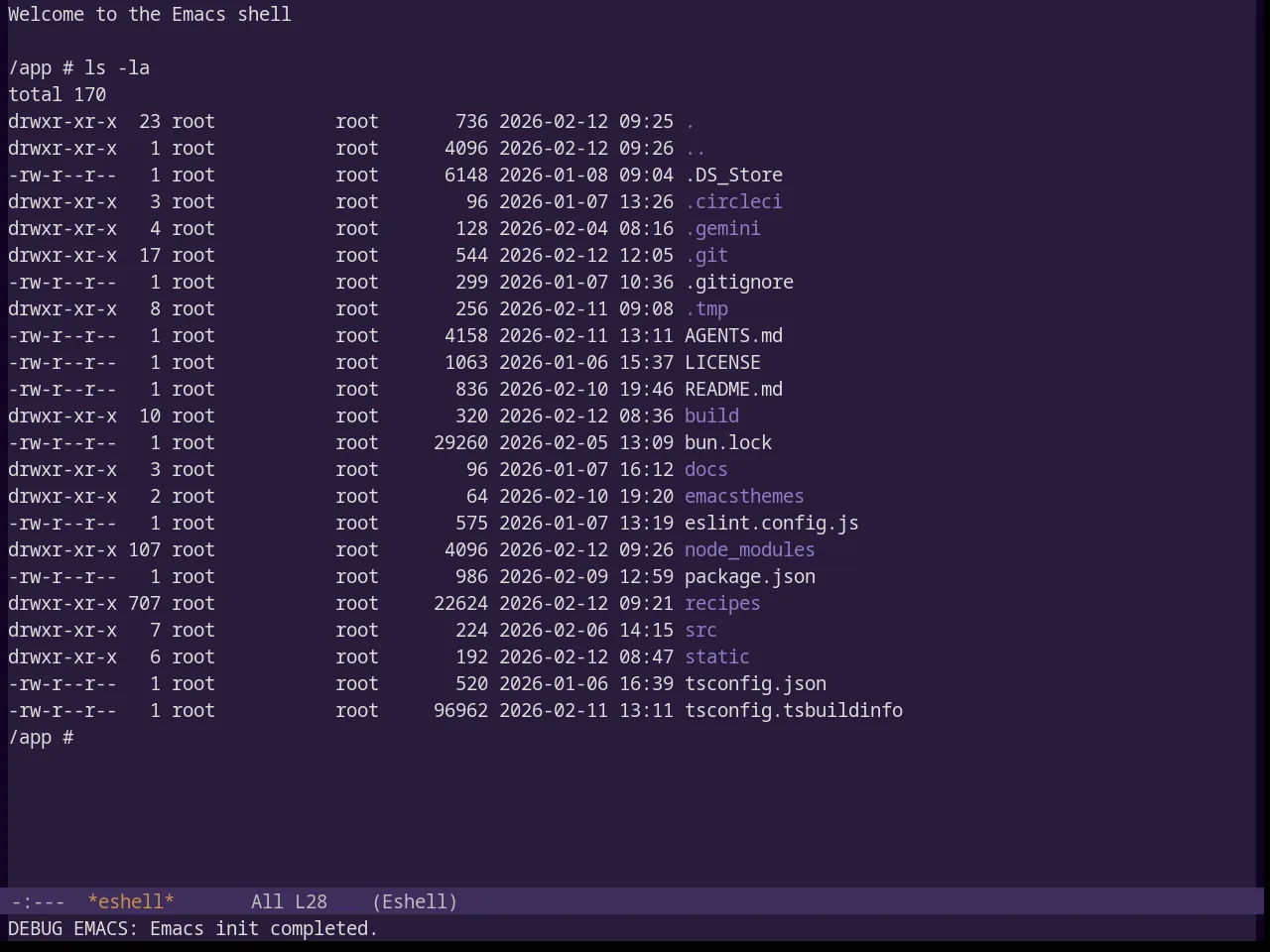
Task: Click the -:--- buffer status indicator
Action: tap(38, 901)
